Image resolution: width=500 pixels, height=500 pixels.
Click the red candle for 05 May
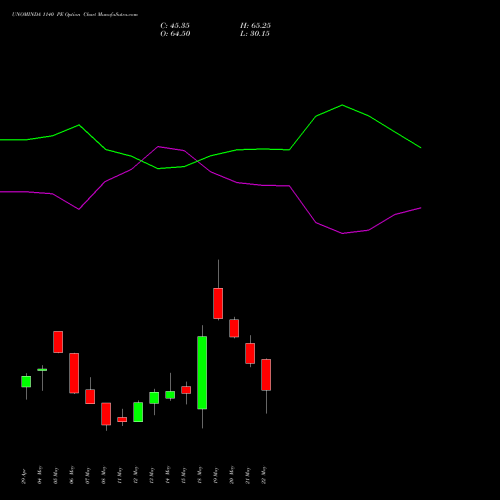pyautogui.click(x=58, y=342)
